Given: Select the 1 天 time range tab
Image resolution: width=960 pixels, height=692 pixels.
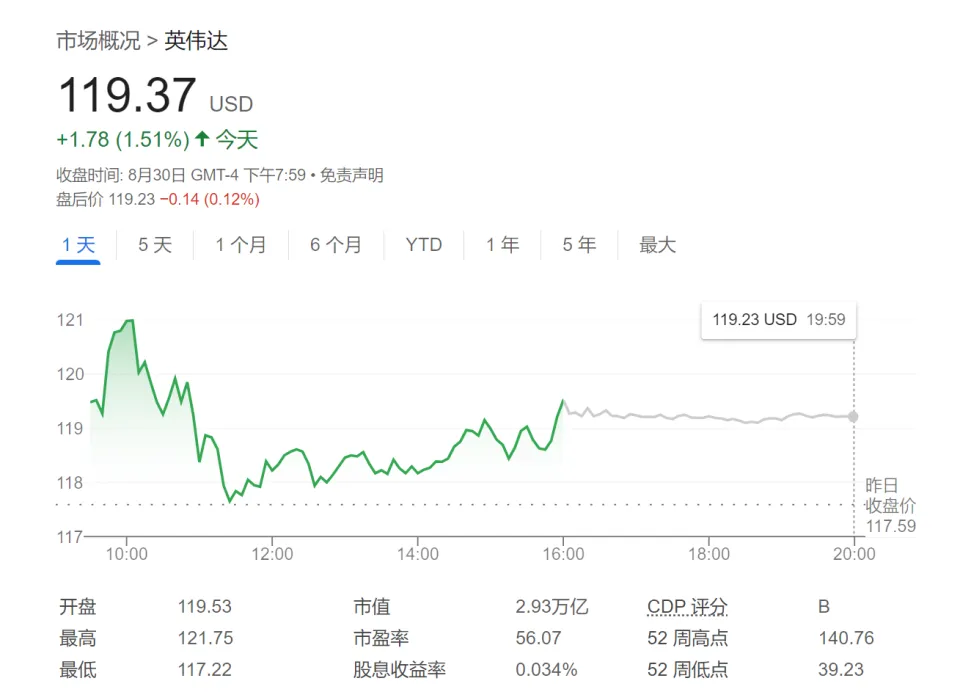Looking at the screenshot, I should click(x=78, y=245).
